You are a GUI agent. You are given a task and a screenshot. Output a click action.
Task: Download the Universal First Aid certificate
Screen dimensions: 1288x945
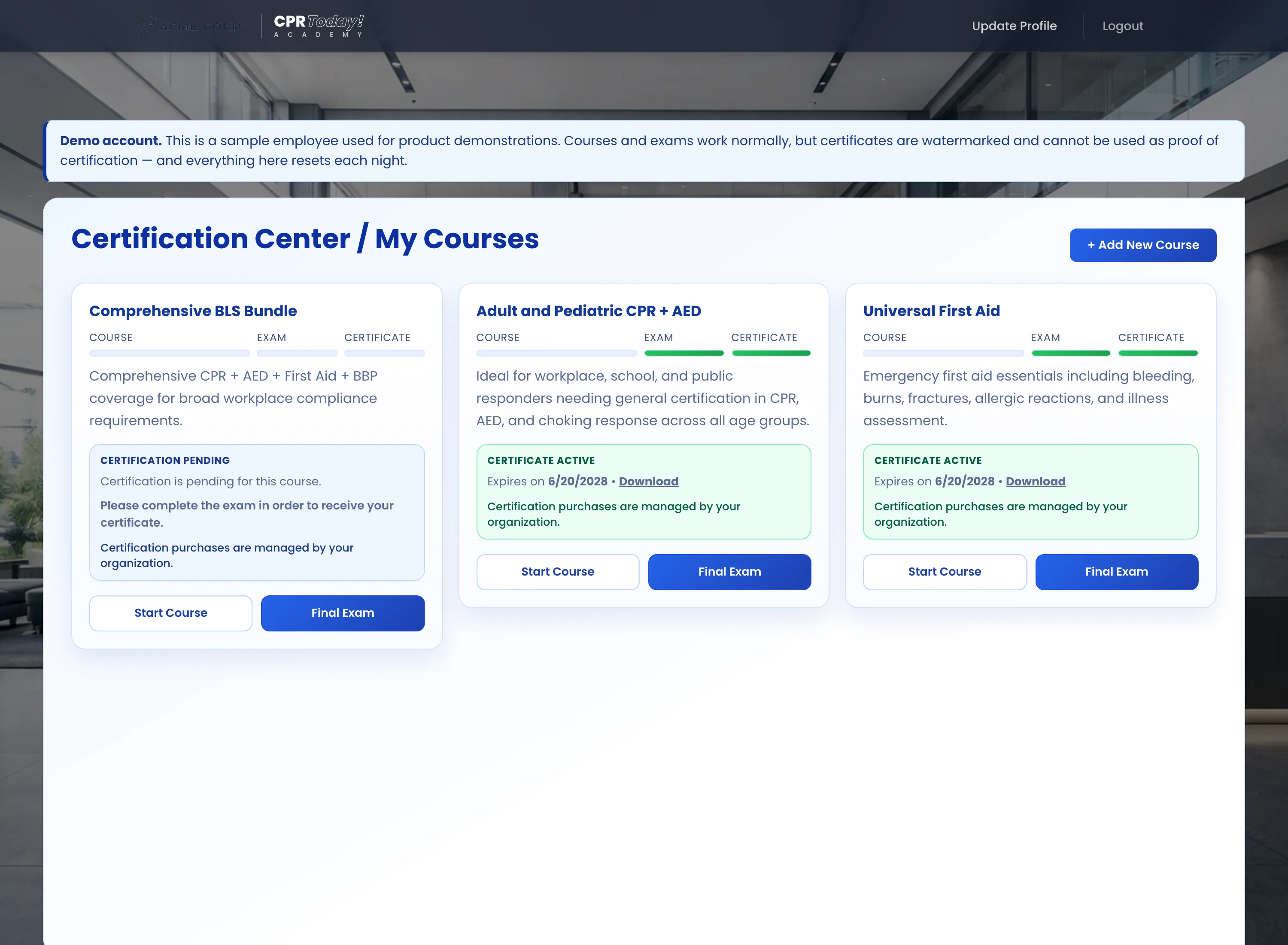(1035, 481)
